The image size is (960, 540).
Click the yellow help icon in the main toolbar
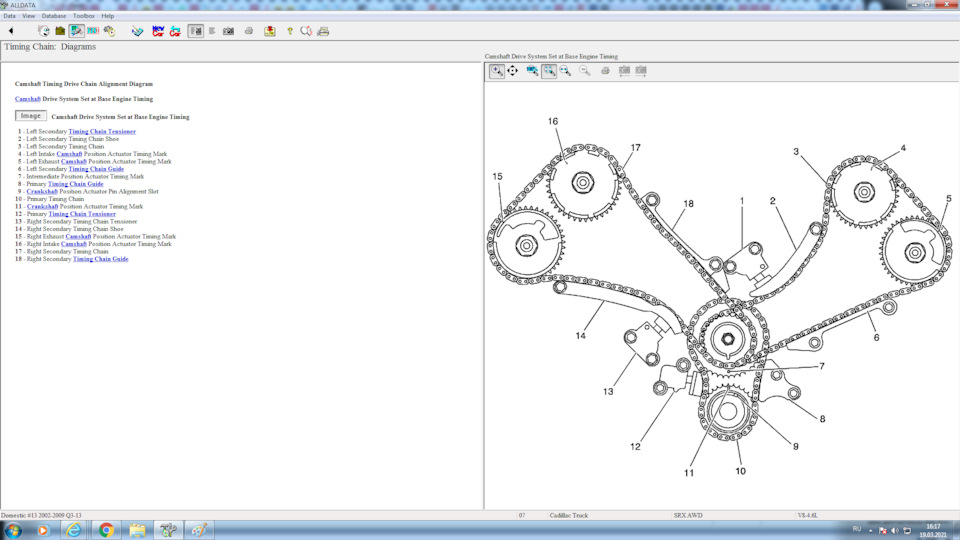(290, 31)
